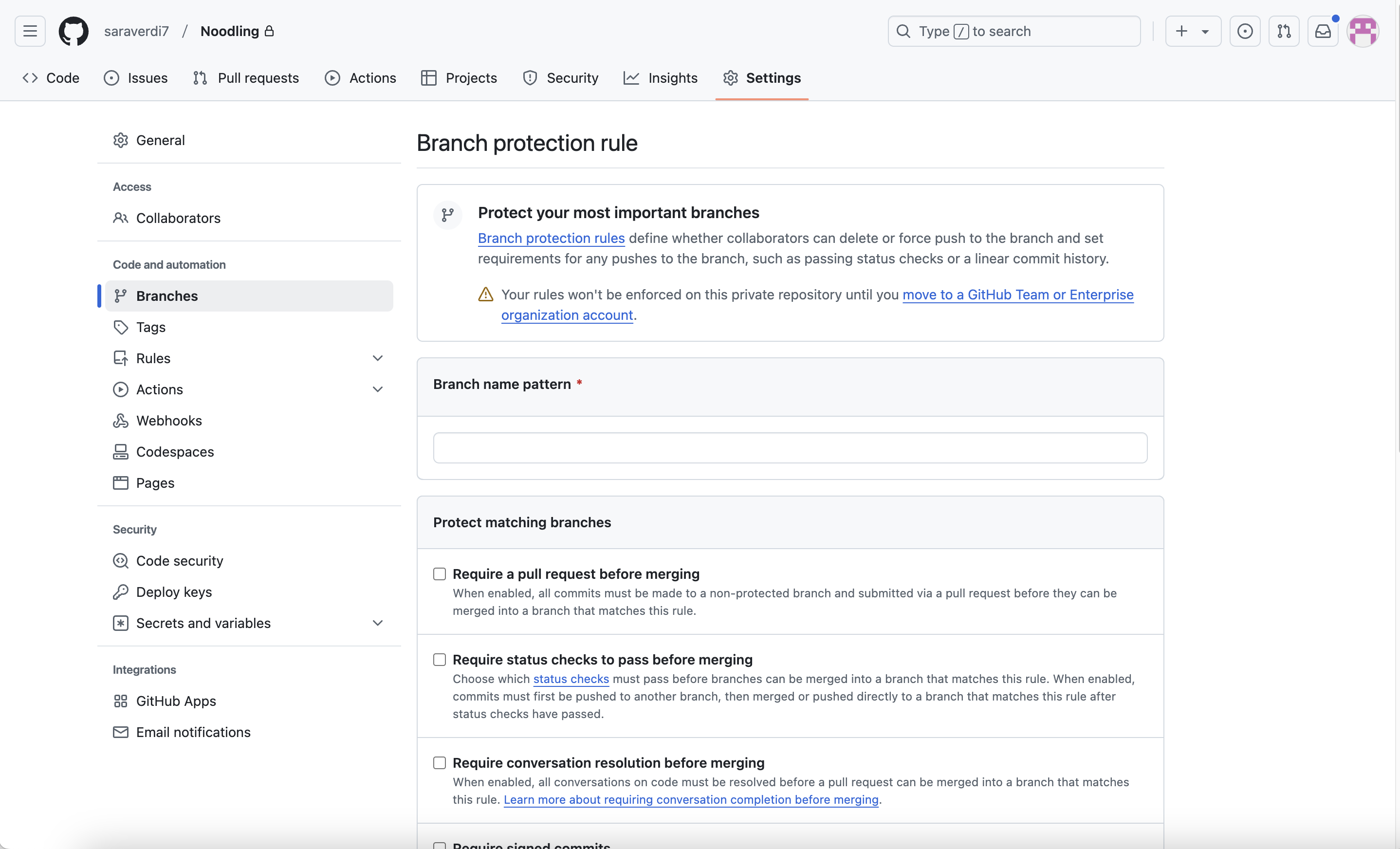Expand the Actions sidebar section
The height and width of the screenshot is (849, 1400).
(378, 389)
